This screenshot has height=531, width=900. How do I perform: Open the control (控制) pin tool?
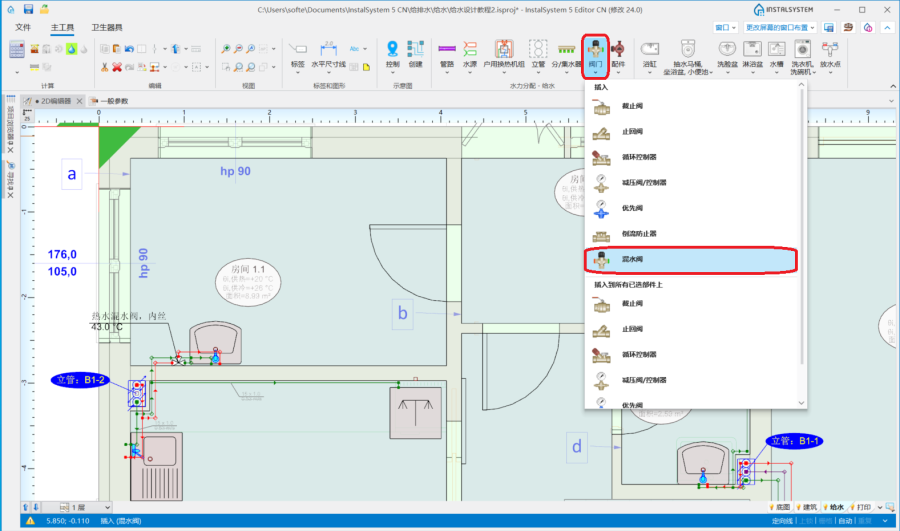tap(393, 55)
